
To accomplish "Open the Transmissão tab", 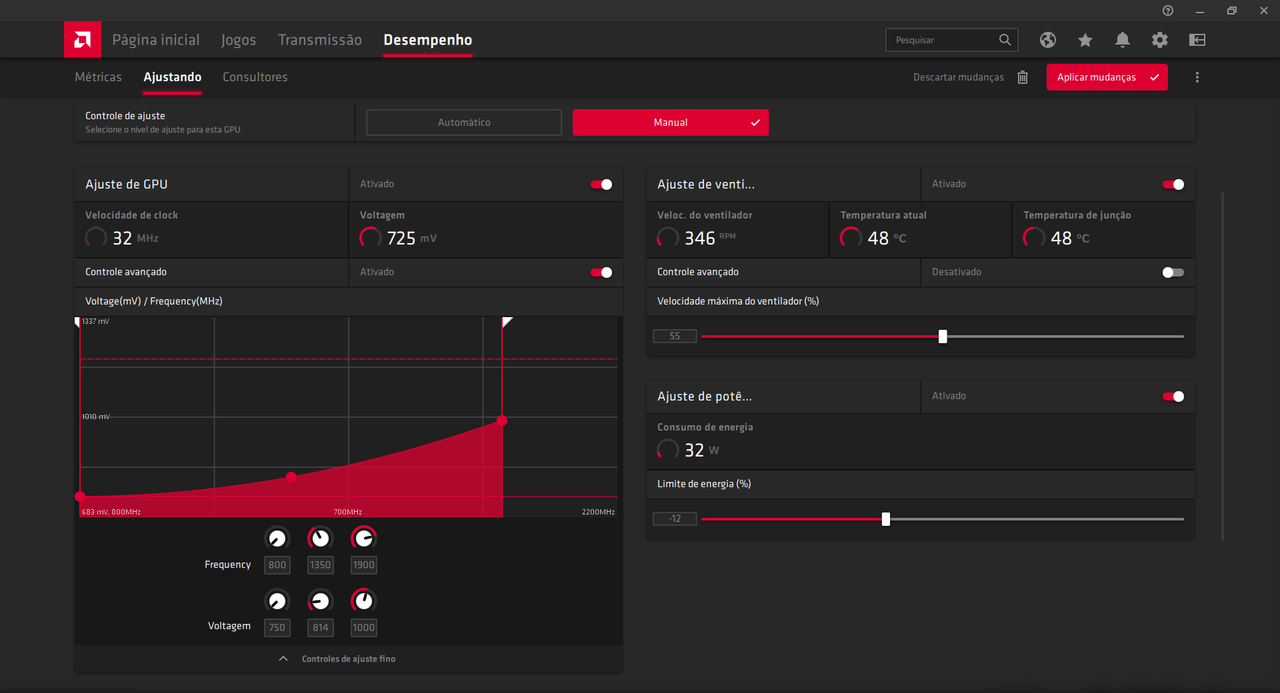I will coord(320,40).
